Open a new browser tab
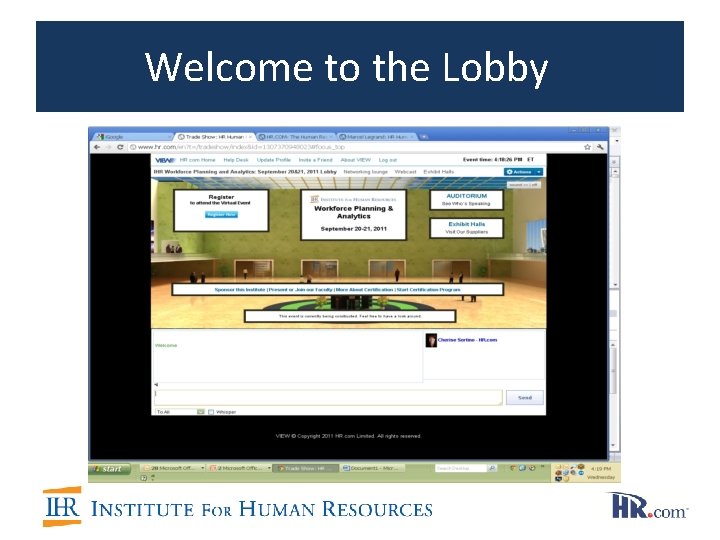720x540 pixels. coord(423,137)
